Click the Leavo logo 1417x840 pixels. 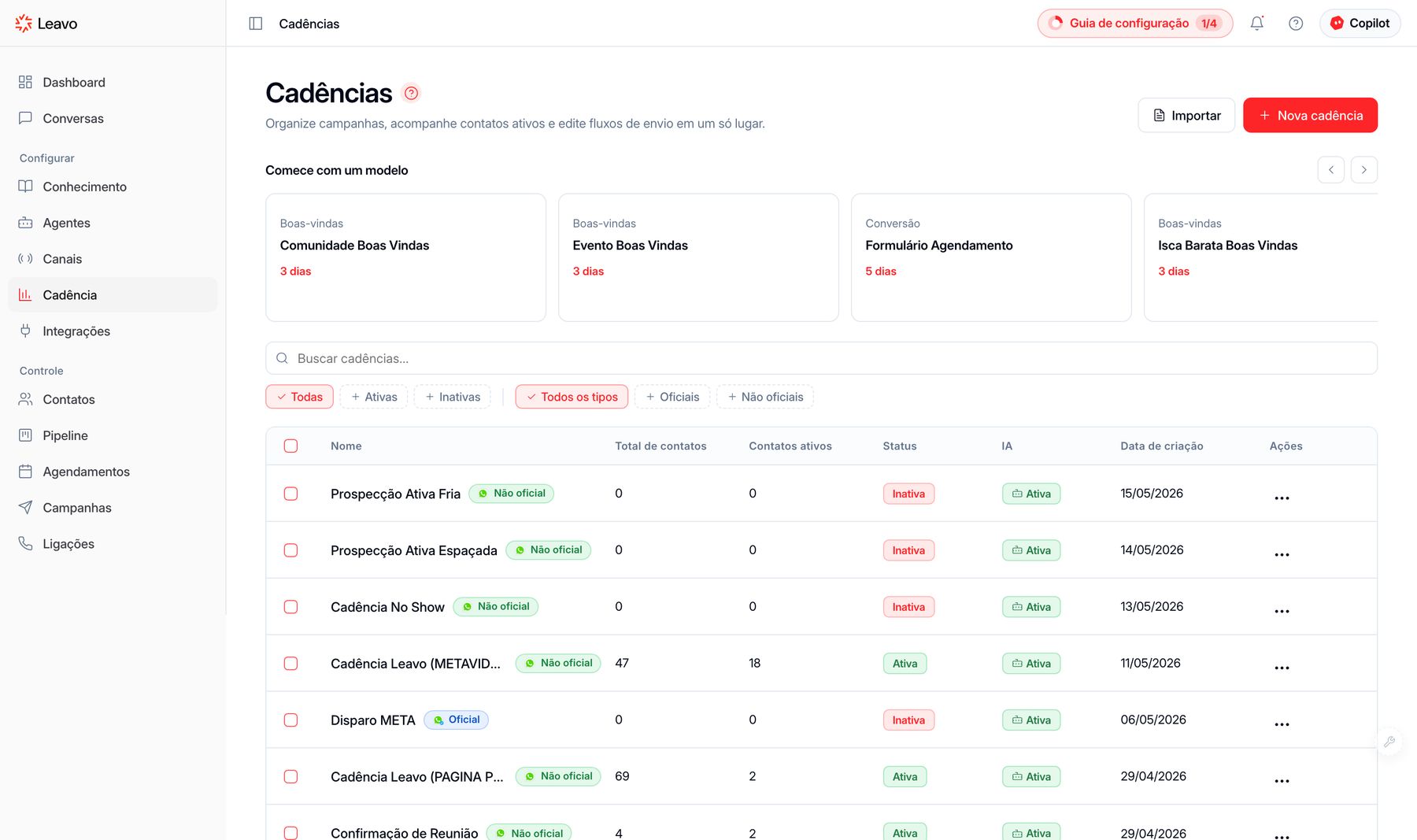click(x=46, y=24)
